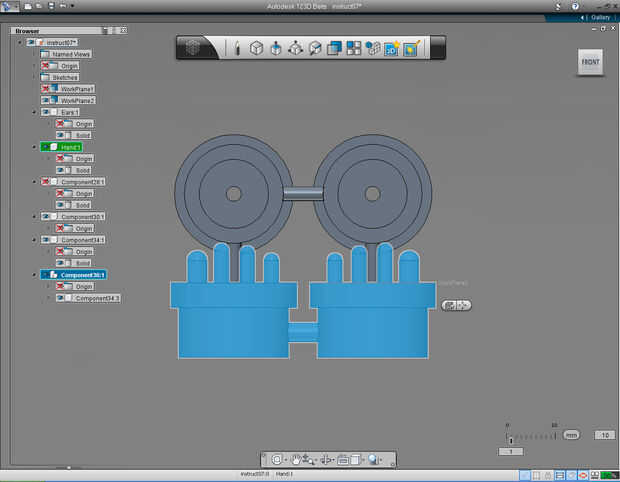Click the Pan hand tool in navigation bar

click(x=297, y=459)
